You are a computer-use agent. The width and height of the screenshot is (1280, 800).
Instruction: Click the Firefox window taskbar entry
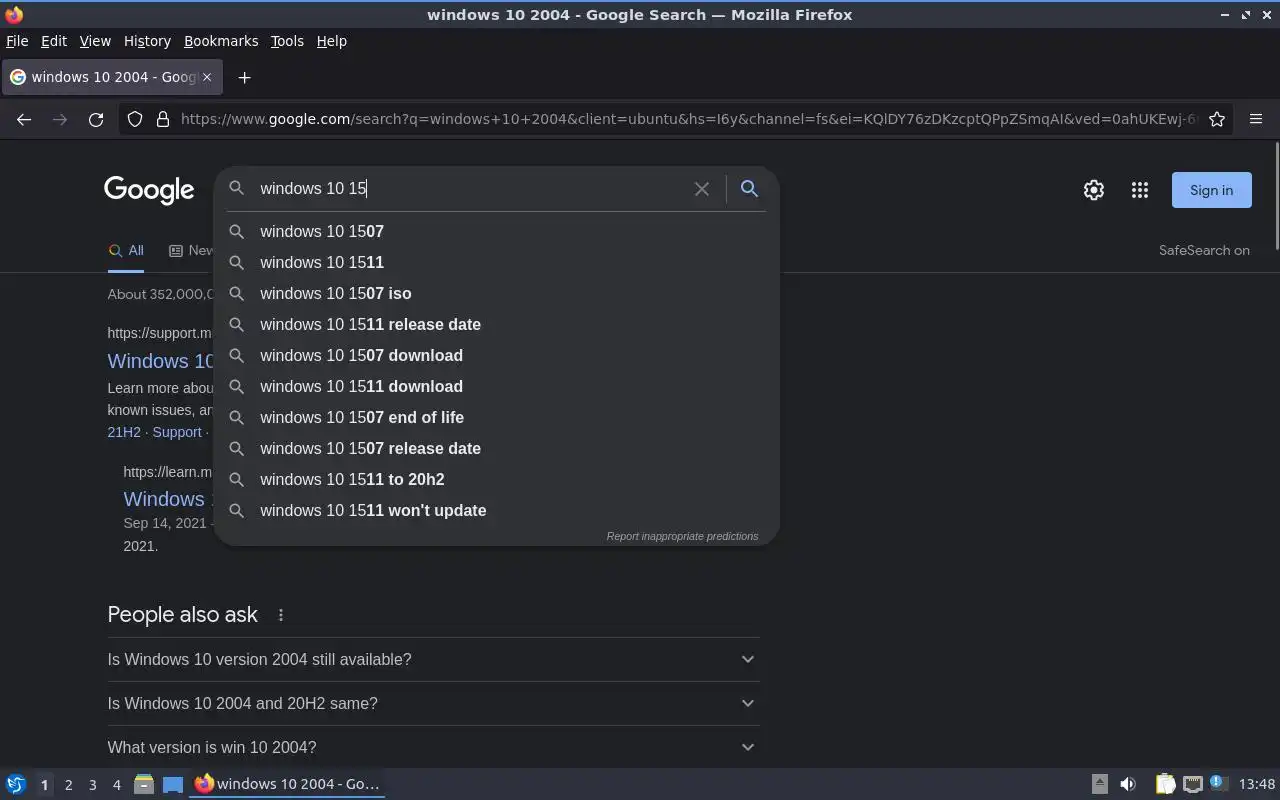pyautogui.click(x=288, y=784)
